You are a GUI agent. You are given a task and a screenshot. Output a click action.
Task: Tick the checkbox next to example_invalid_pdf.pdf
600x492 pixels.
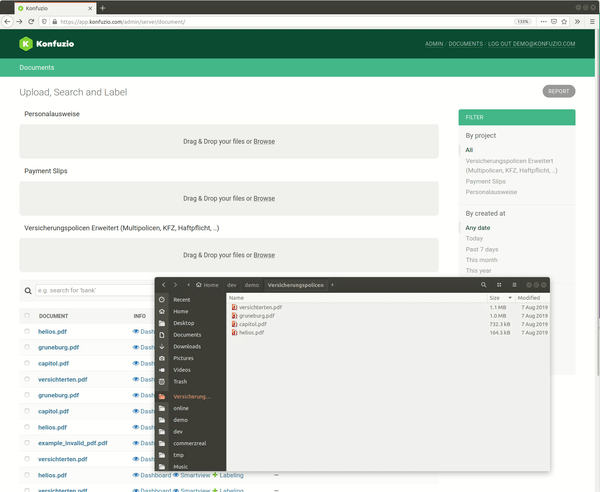27,443
